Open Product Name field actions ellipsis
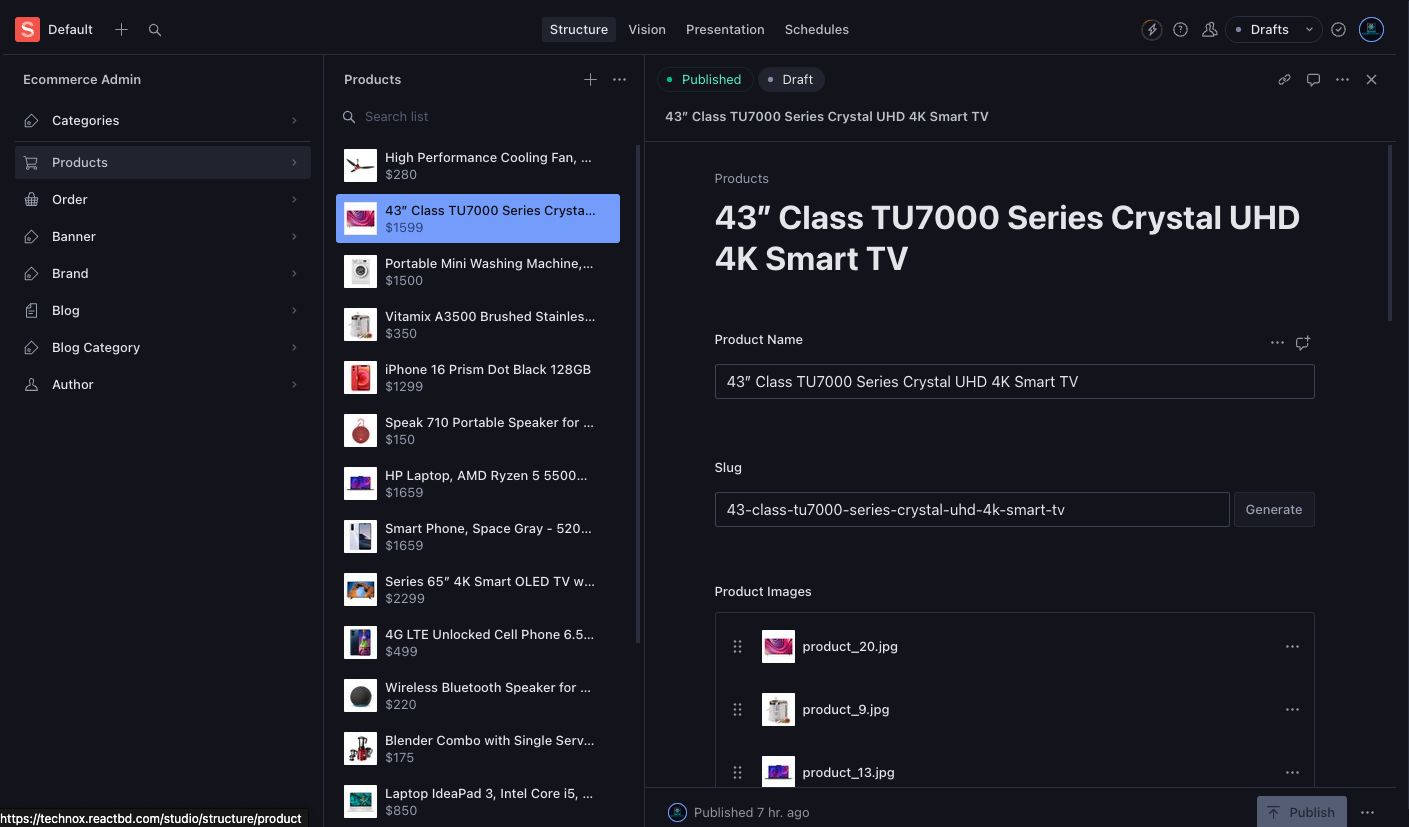The image size is (1409, 827). pos(1277,342)
